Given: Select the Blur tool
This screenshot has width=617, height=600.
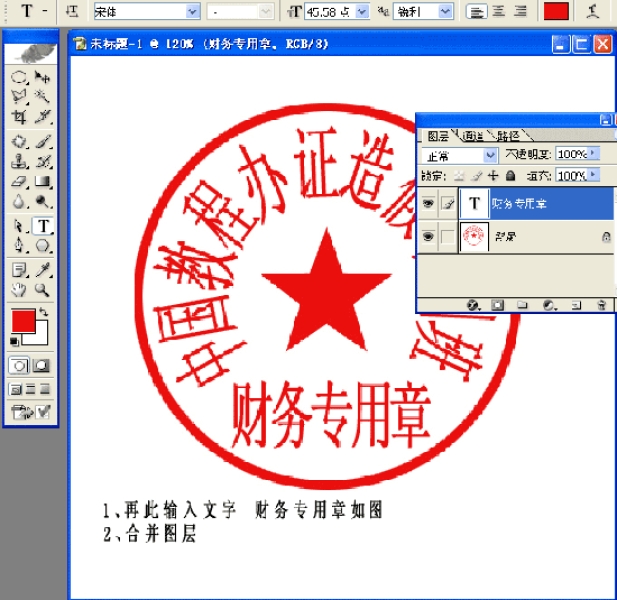Looking at the screenshot, I should coord(18,201).
